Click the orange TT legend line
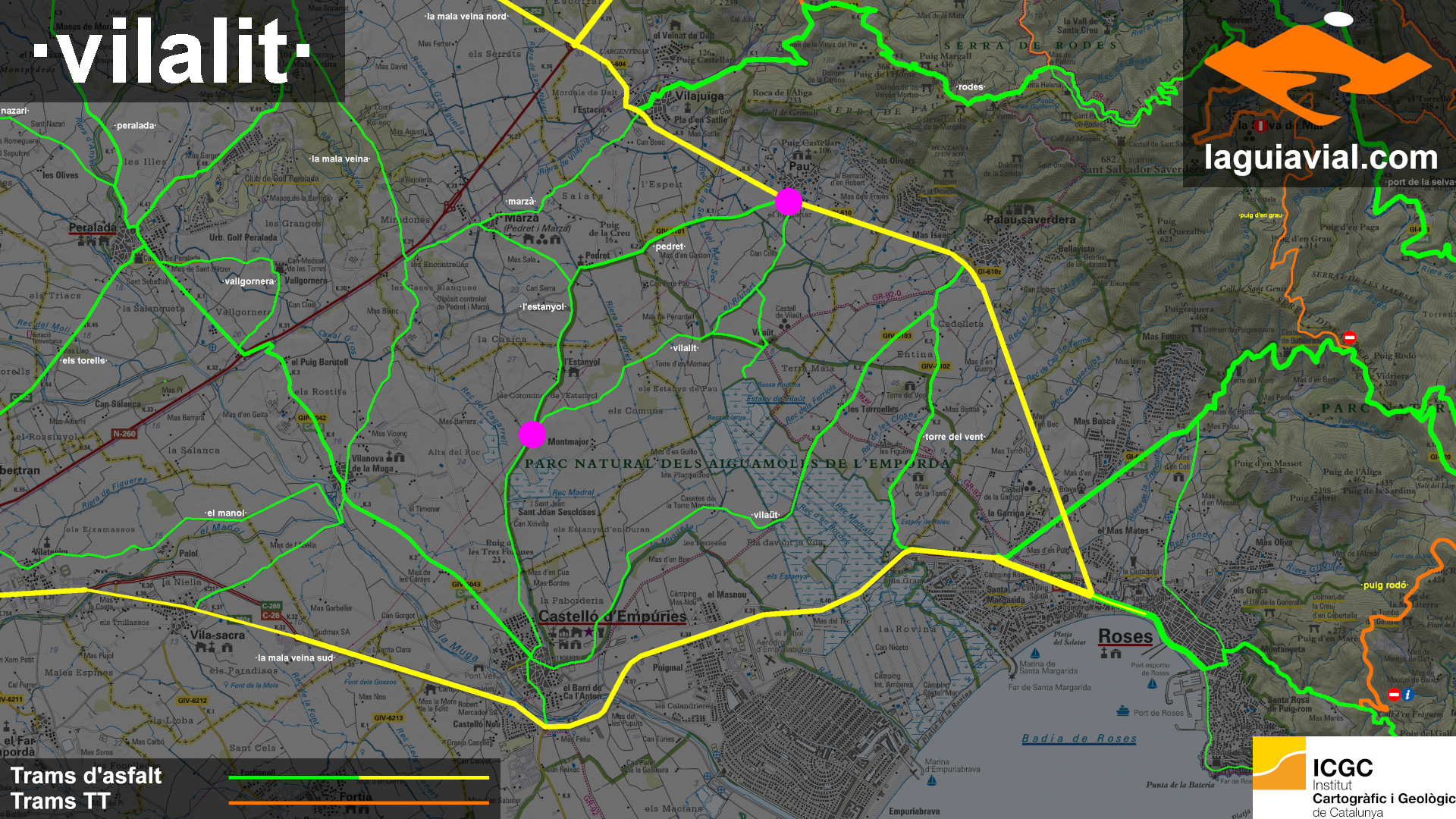Screen dimensions: 1456x819 [359, 802]
